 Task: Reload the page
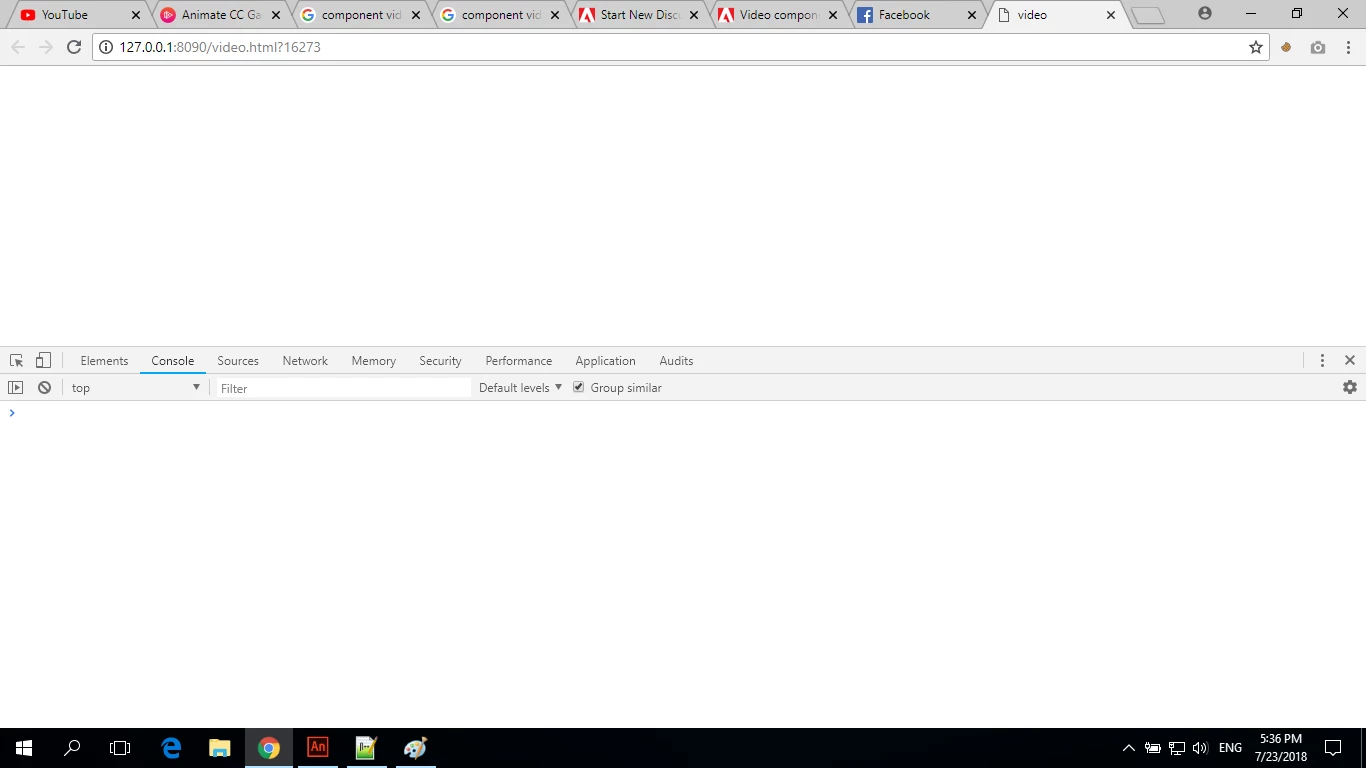(74, 47)
